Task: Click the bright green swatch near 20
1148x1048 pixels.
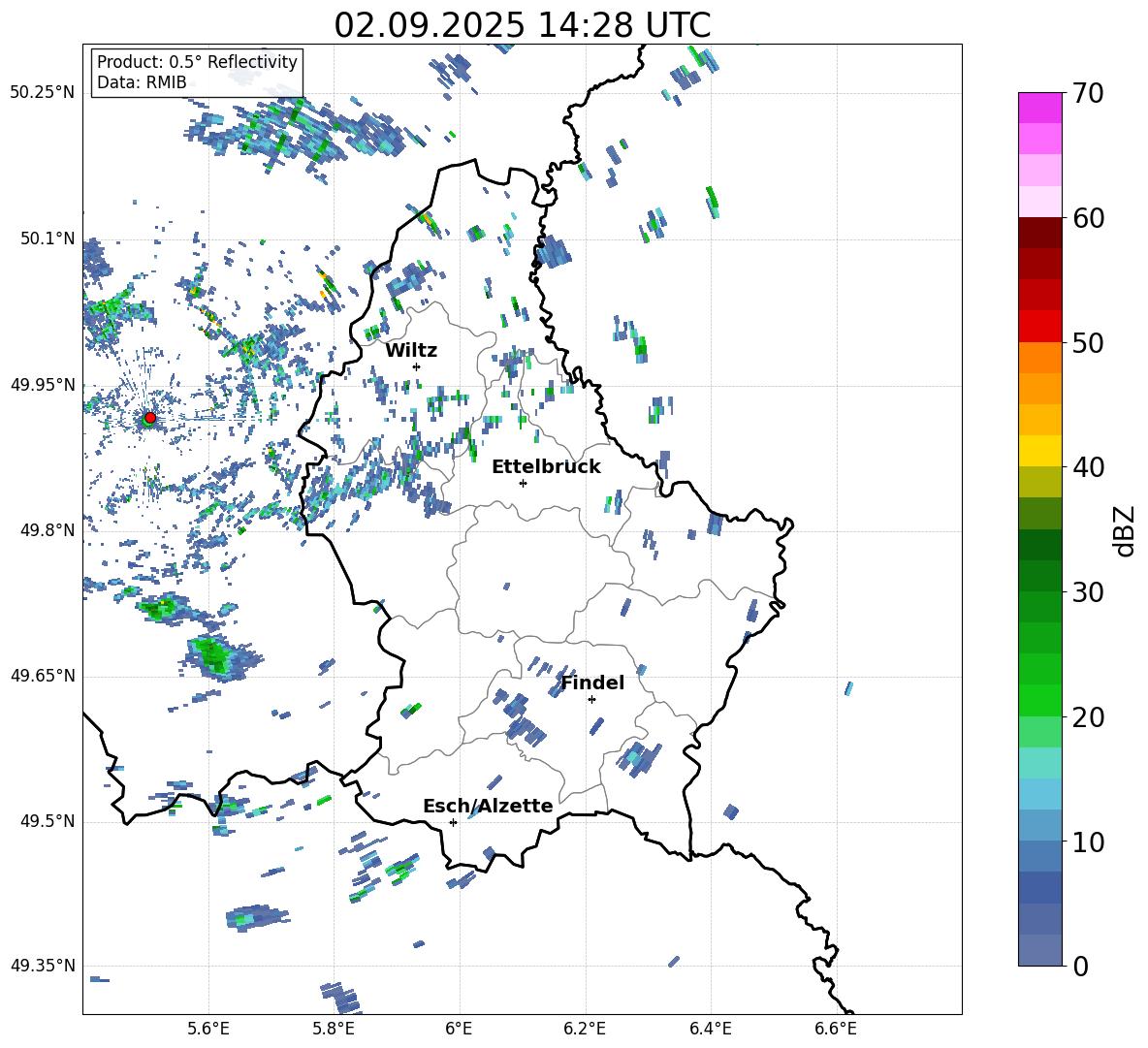Action: pos(1039,700)
